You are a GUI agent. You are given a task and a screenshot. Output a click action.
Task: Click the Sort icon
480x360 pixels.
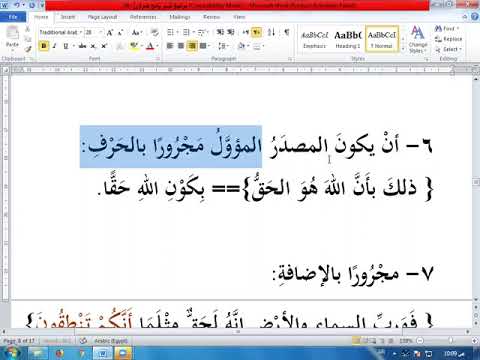click(x=271, y=32)
